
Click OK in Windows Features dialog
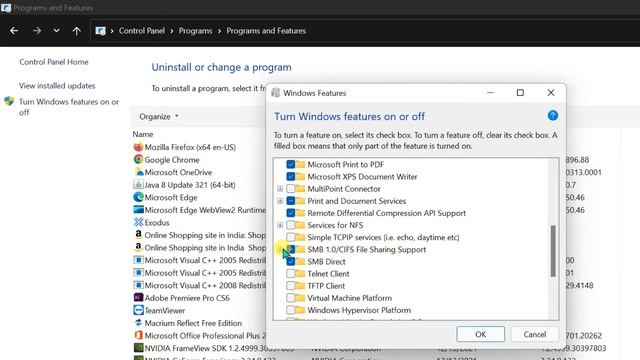[480, 334]
